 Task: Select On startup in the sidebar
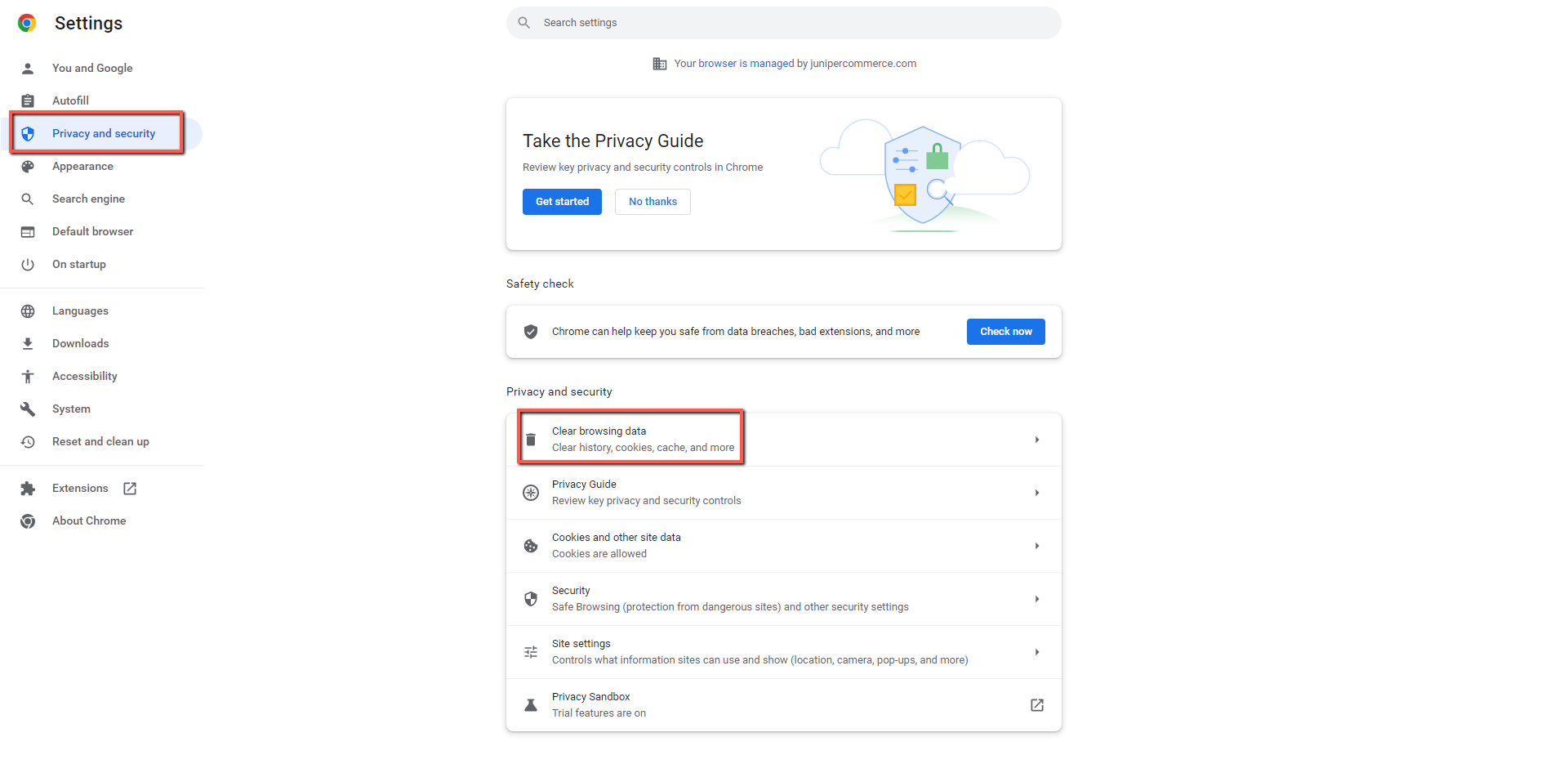(x=79, y=265)
